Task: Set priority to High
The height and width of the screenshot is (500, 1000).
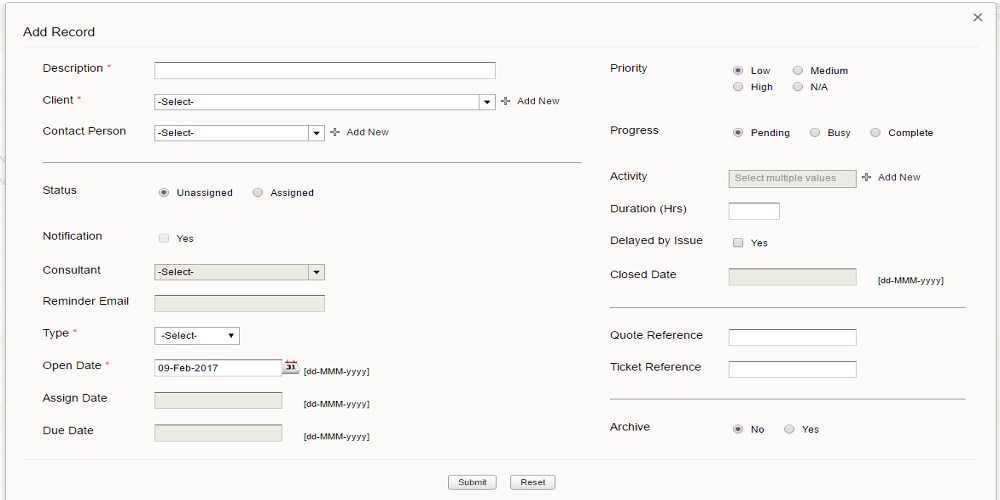Action: tap(738, 87)
